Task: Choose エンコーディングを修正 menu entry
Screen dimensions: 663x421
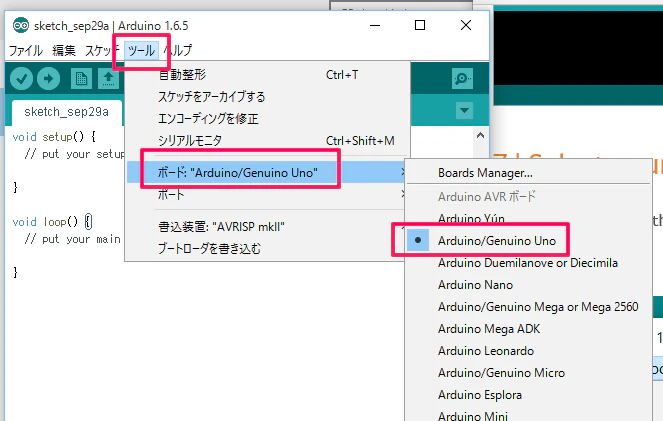Action: point(268,119)
